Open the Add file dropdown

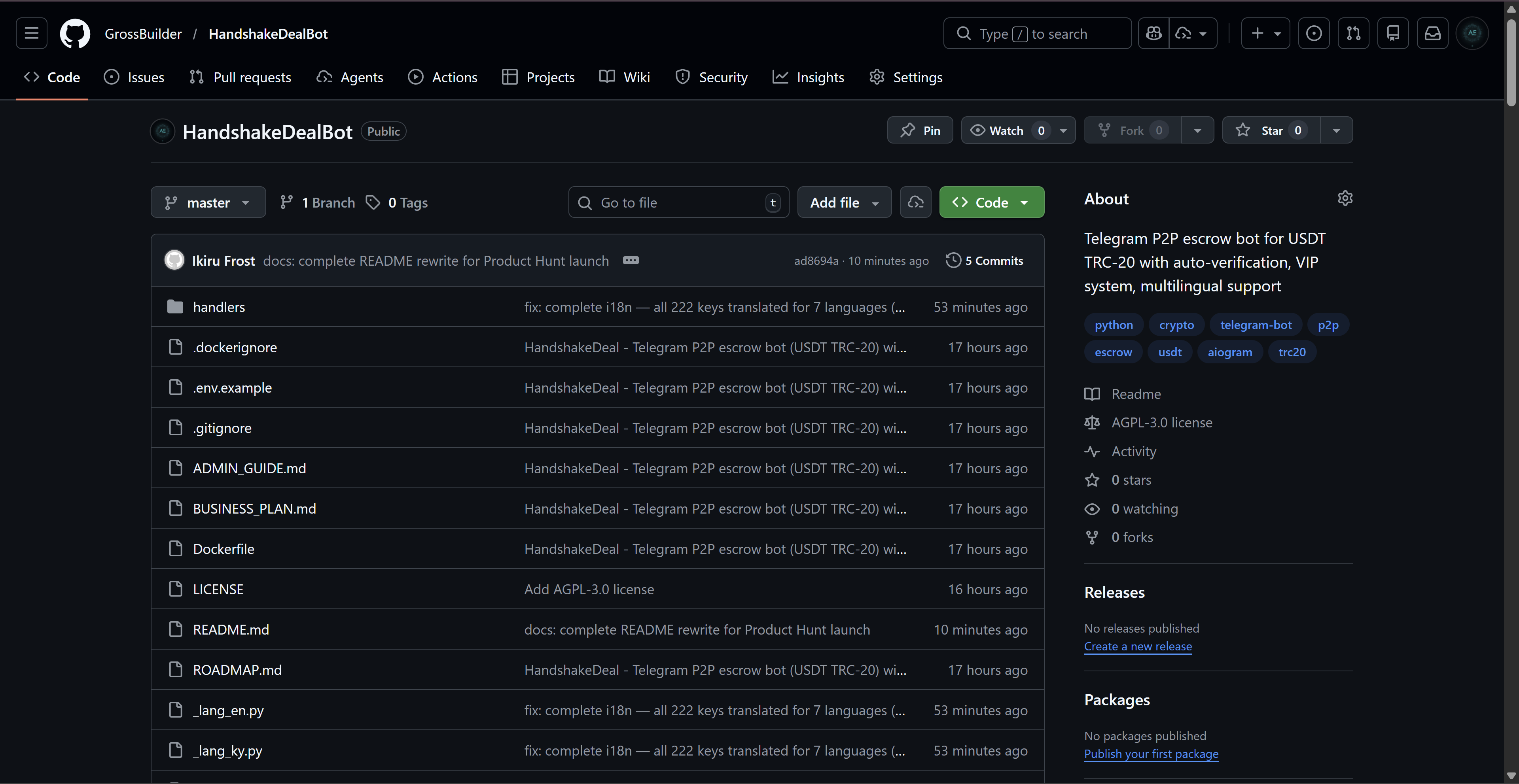[x=845, y=202]
